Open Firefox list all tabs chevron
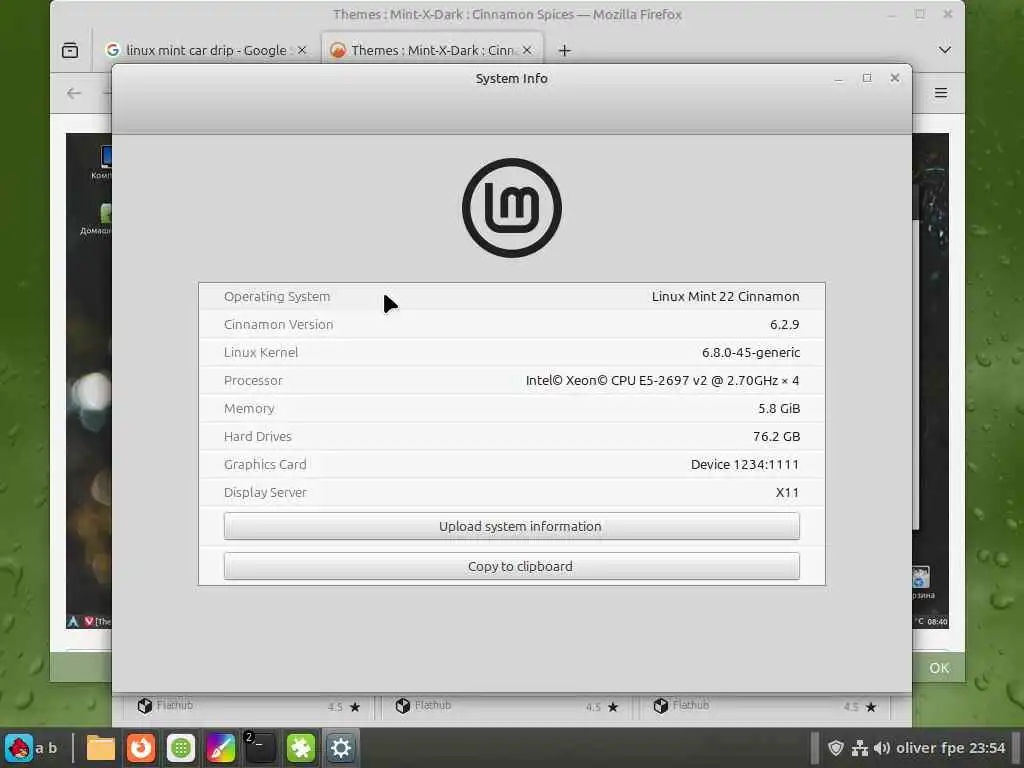 944,50
